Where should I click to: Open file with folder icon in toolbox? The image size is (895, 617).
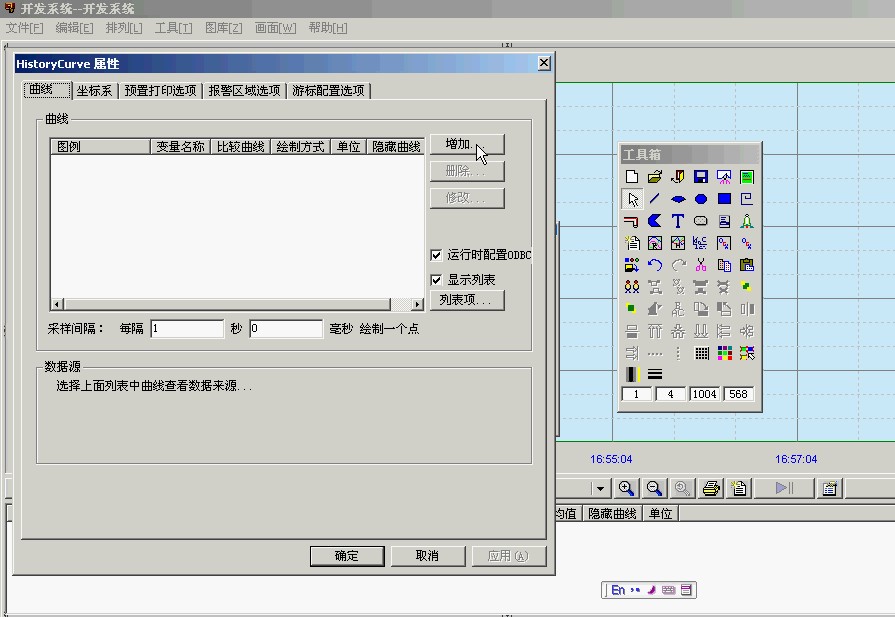coord(655,177)
